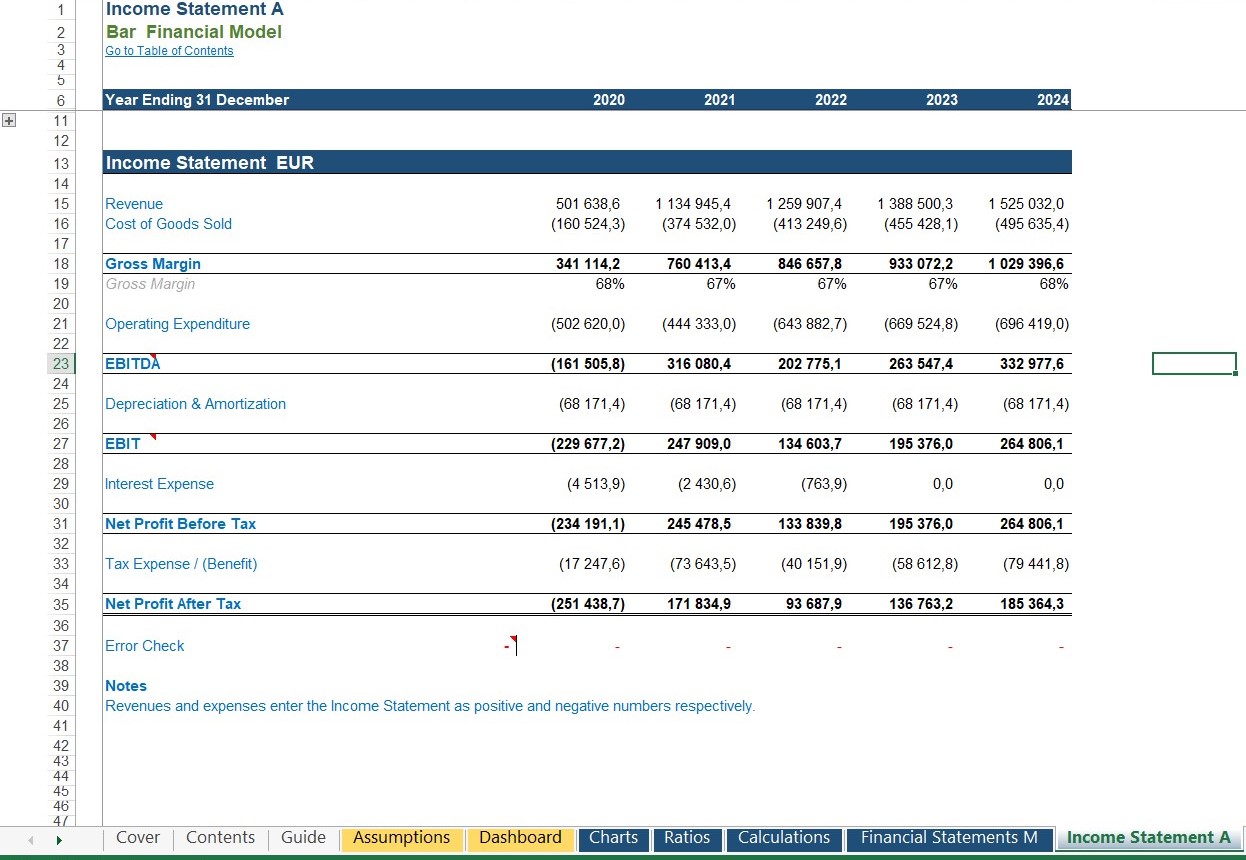
Task: Select the Bar Financial Model subtitle
Action: pyautogui.click(x=194, y=32)
